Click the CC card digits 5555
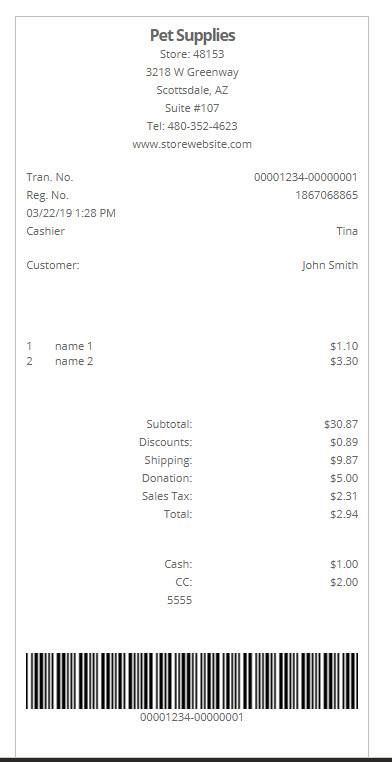Viewport: 392px width, 762px height. (x=180, y=600)
